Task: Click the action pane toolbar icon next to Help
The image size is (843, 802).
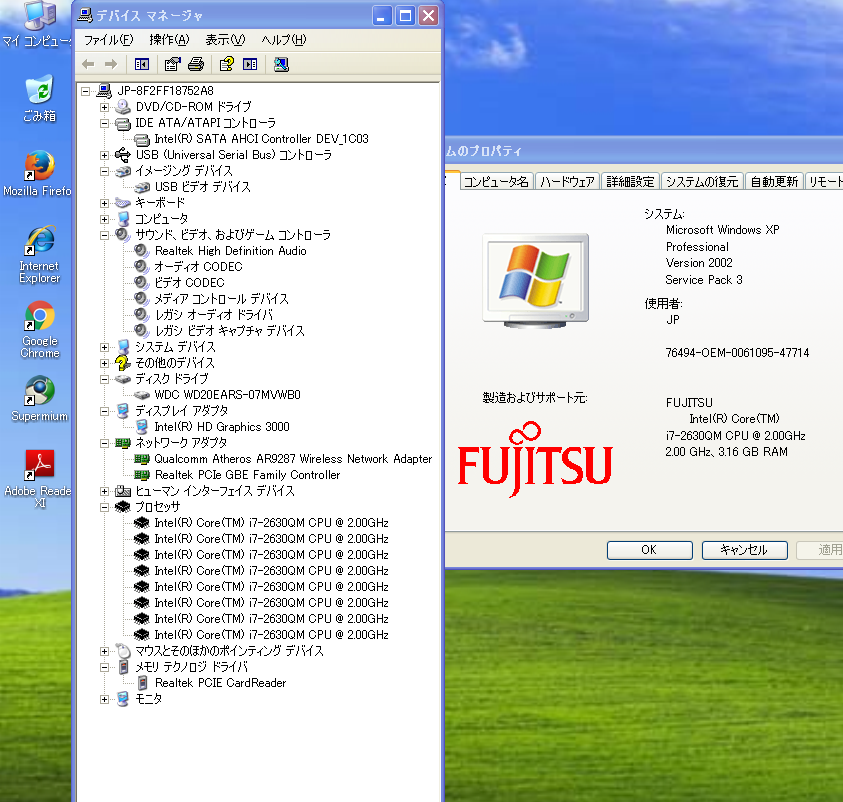Action: (x=250, y=65)
